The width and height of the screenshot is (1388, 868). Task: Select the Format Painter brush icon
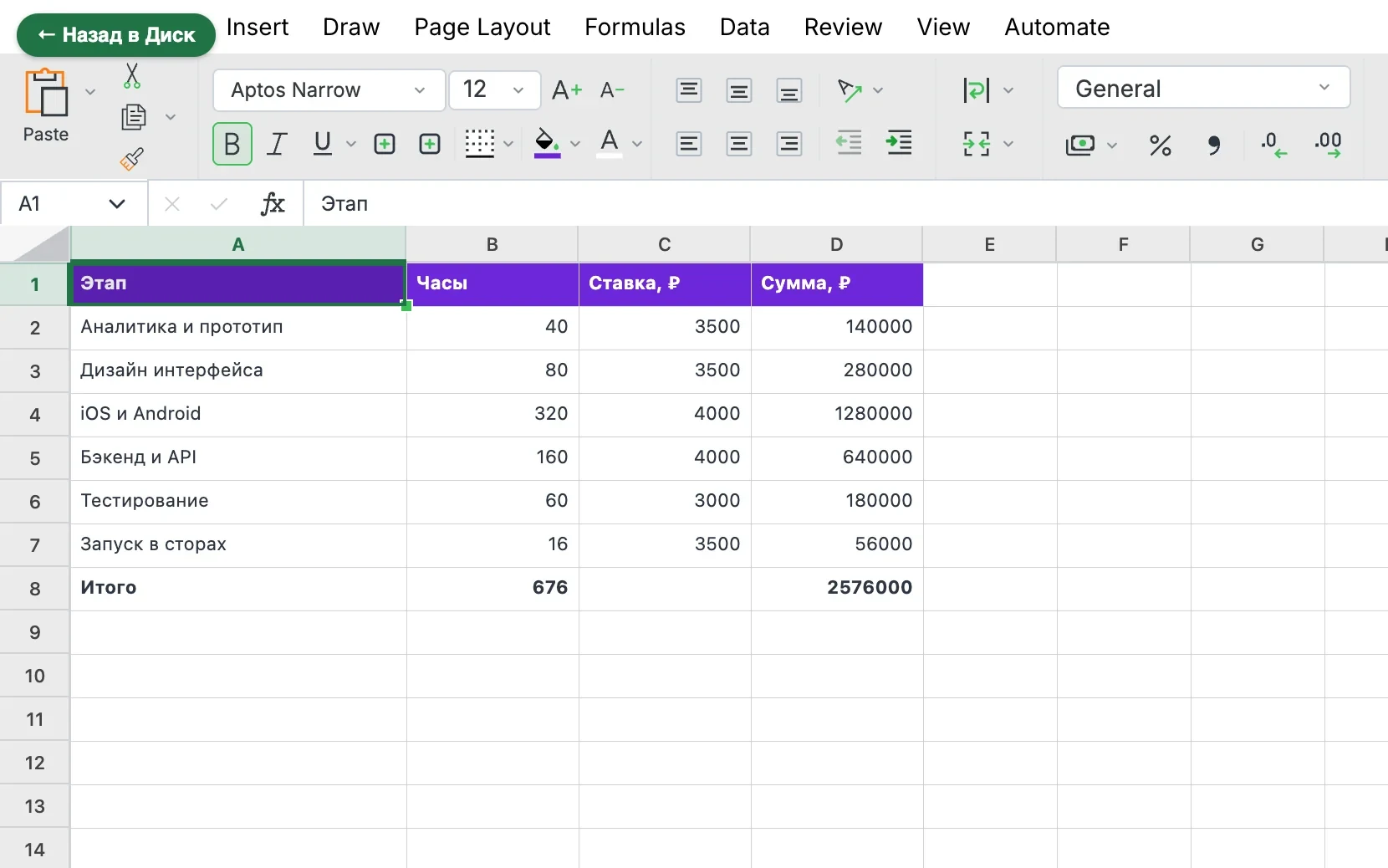tap(132, 159)
